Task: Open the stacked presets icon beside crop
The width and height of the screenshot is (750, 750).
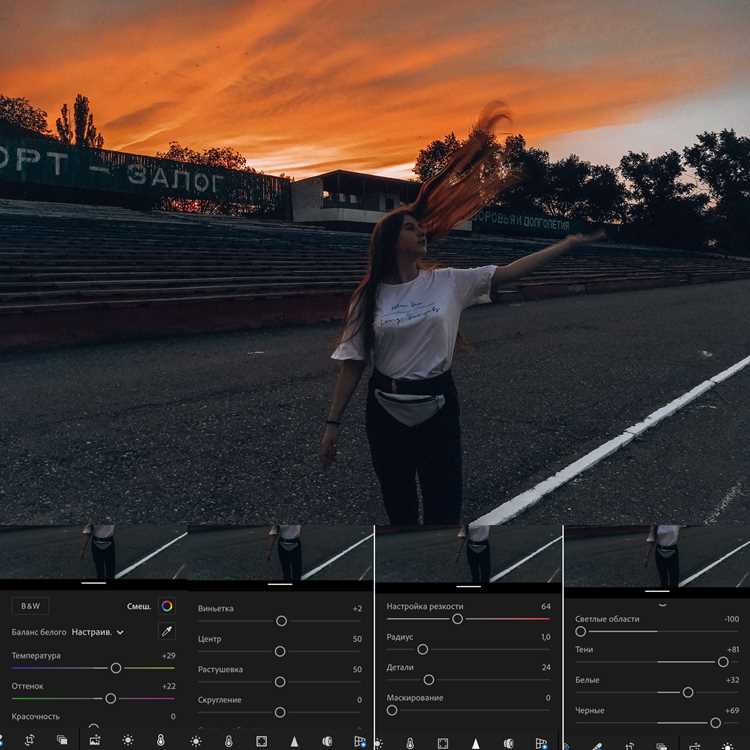Action: coord(62,740)
